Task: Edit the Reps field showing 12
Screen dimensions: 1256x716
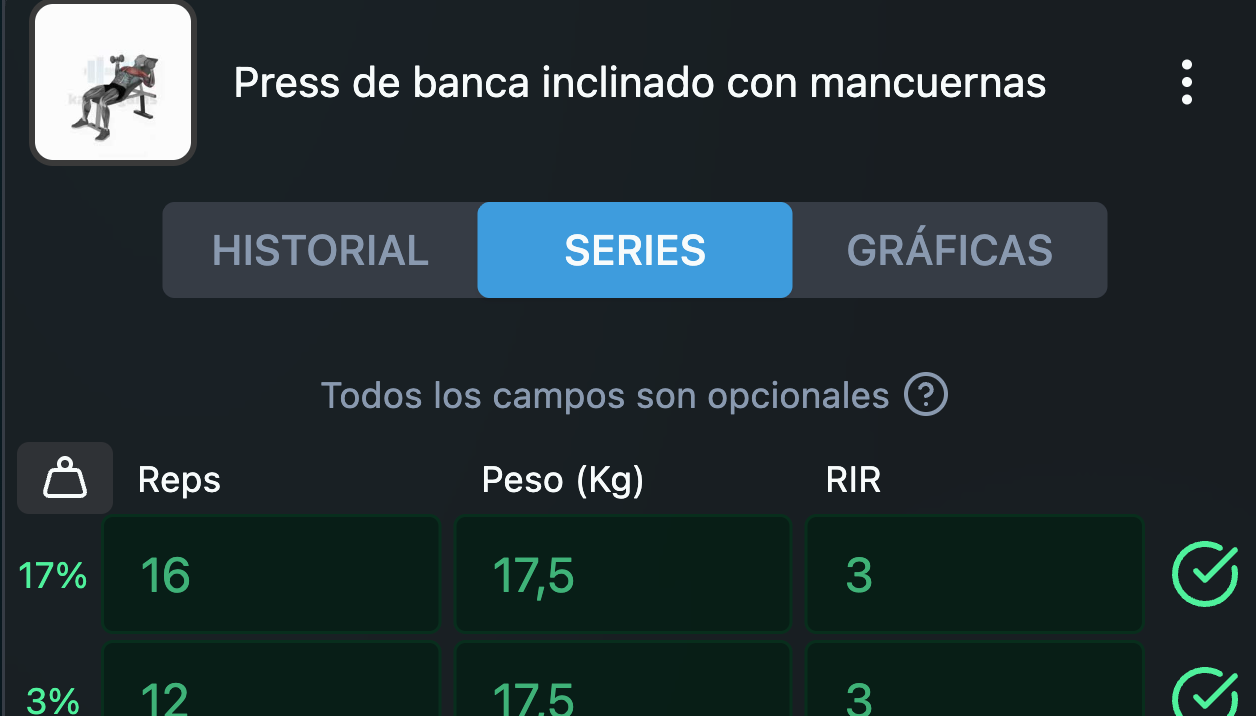Action: (x=270, y=693)
